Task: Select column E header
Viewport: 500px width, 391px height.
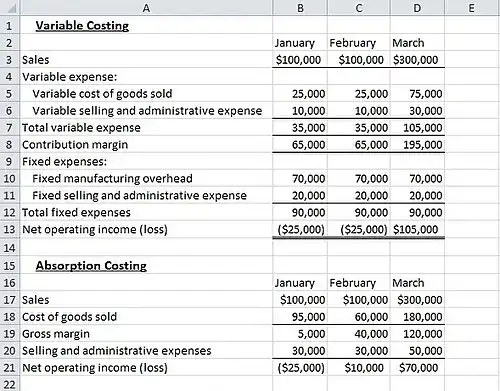Action: [471, 8]
